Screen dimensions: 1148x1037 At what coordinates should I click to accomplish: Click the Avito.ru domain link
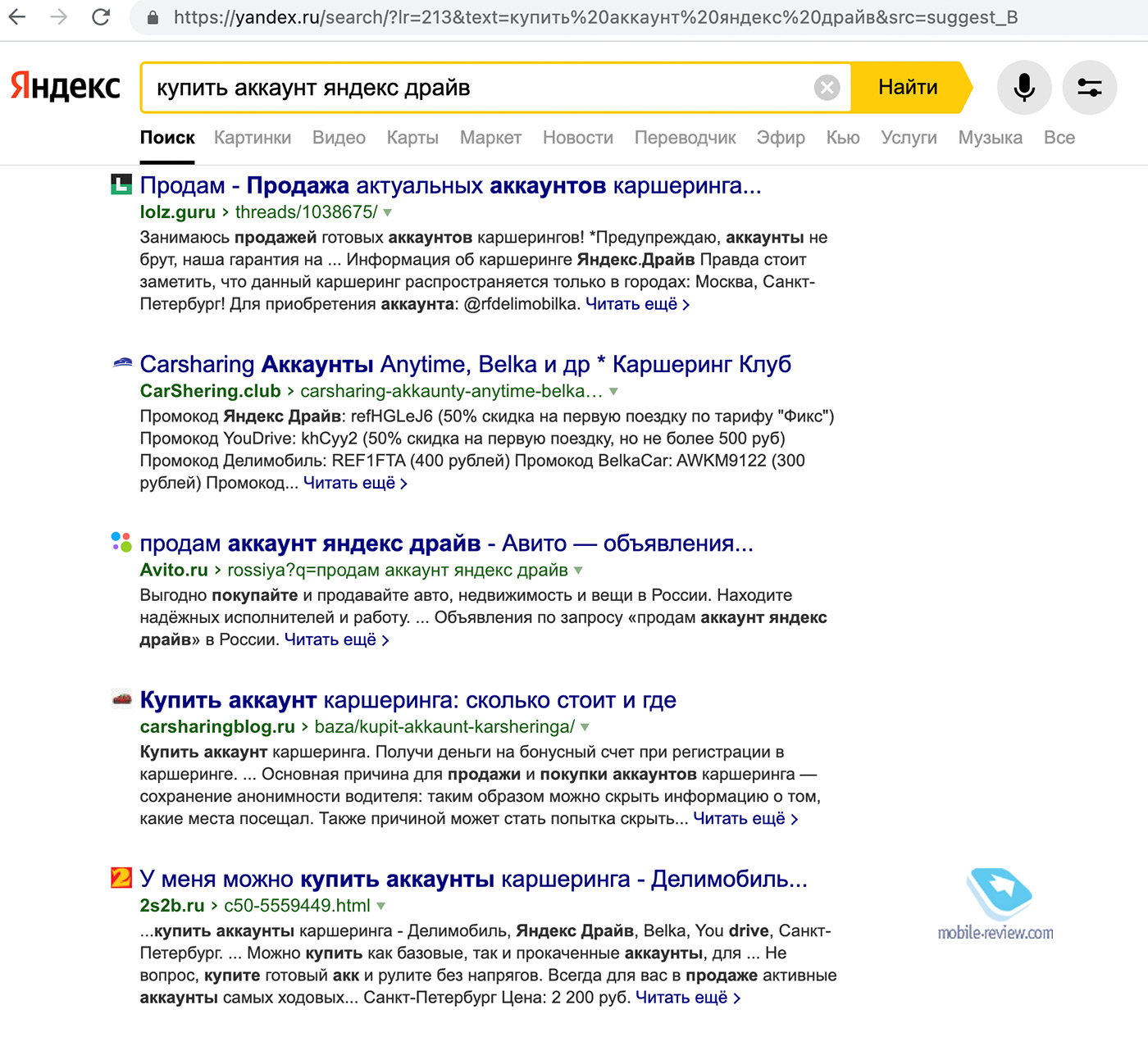coord(174,570)
